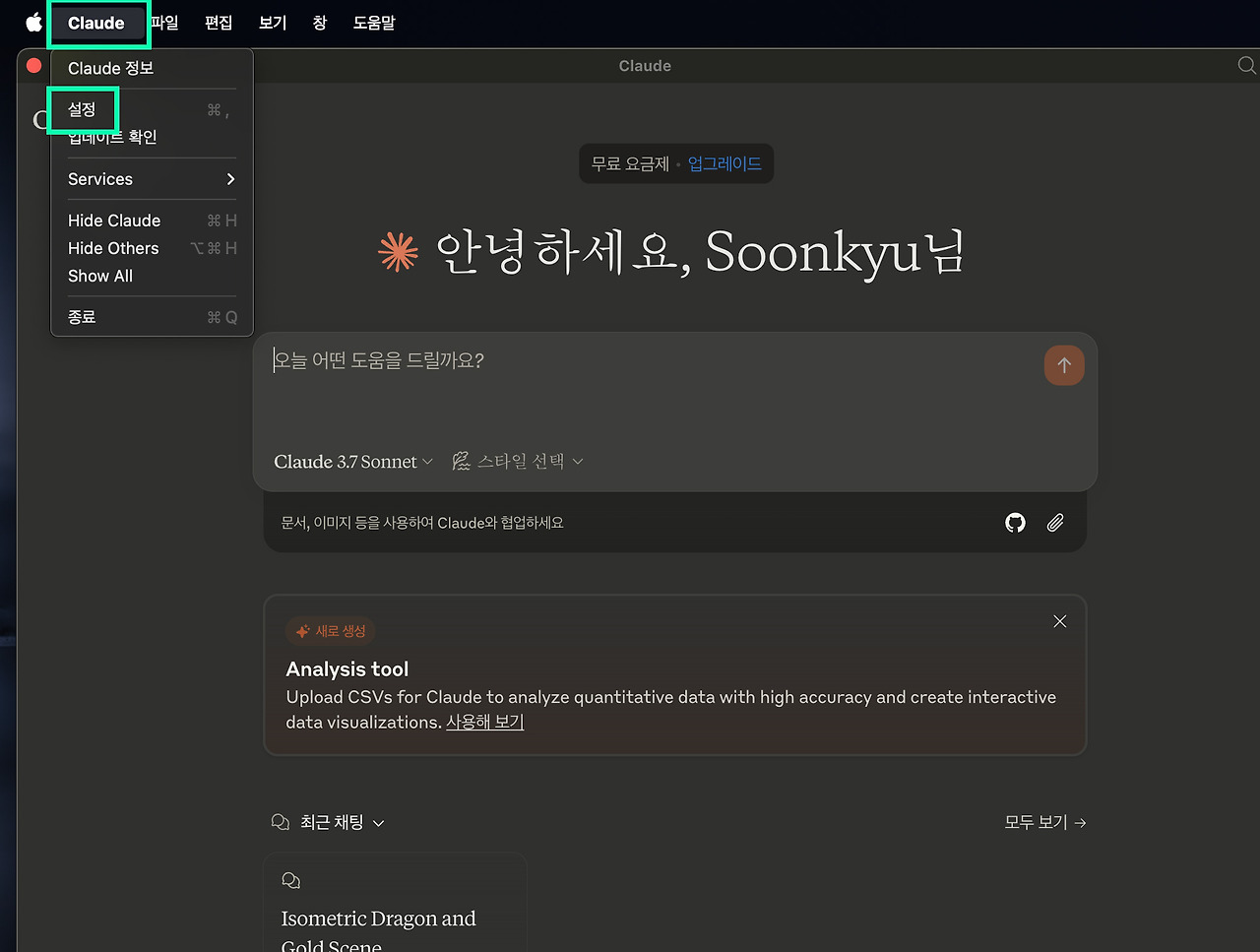This screenshot has height=952, width=1260.
Task: Select Show All in the menu
Action: click(x=152, y=276)
